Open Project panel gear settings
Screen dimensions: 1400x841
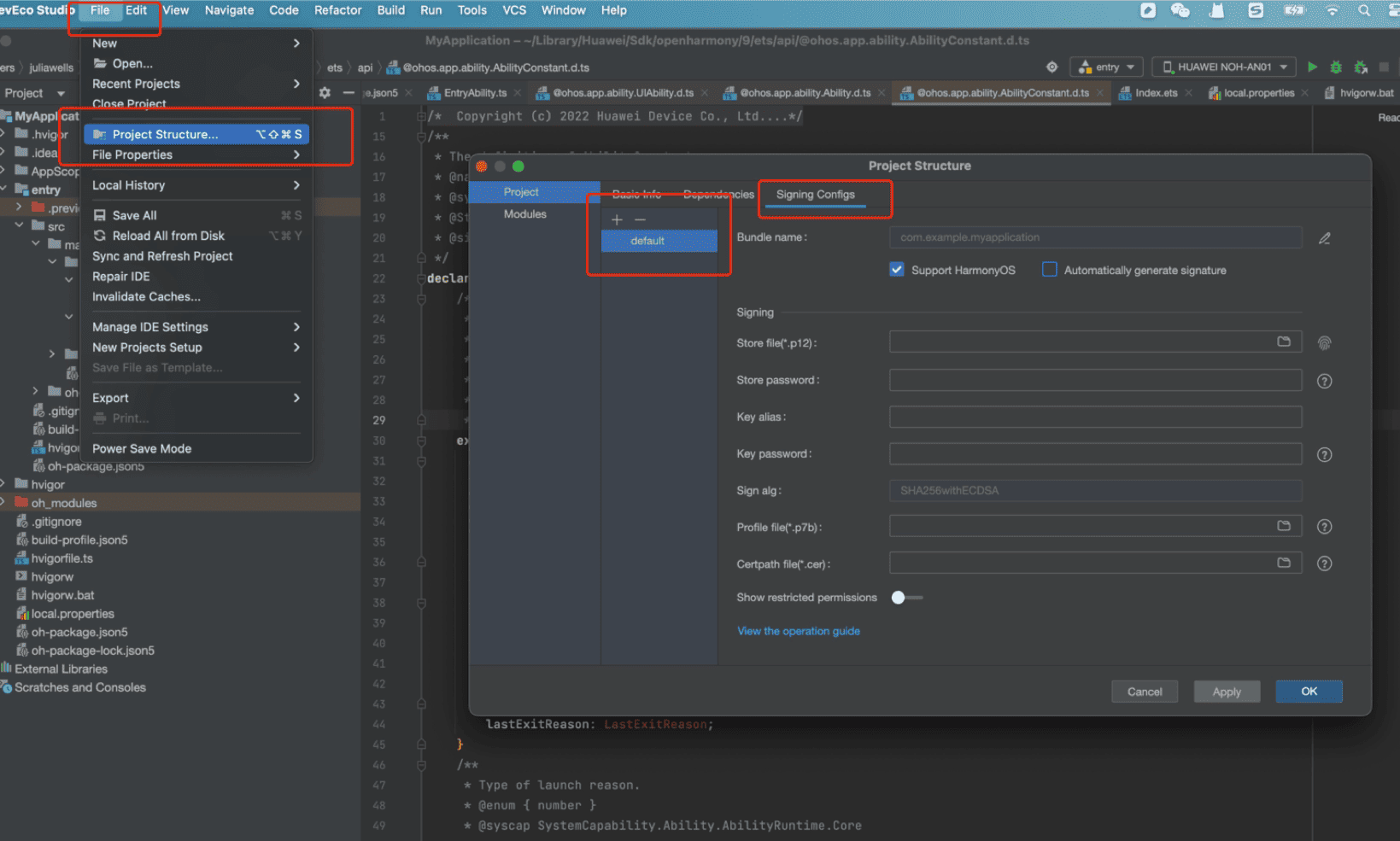pos(325,92)
